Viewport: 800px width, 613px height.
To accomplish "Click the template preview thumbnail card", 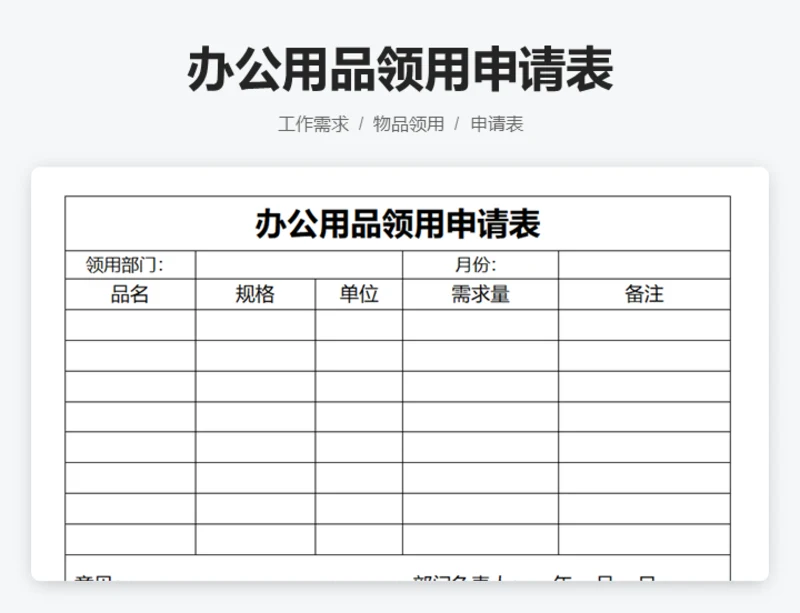I will click(400, 374).
